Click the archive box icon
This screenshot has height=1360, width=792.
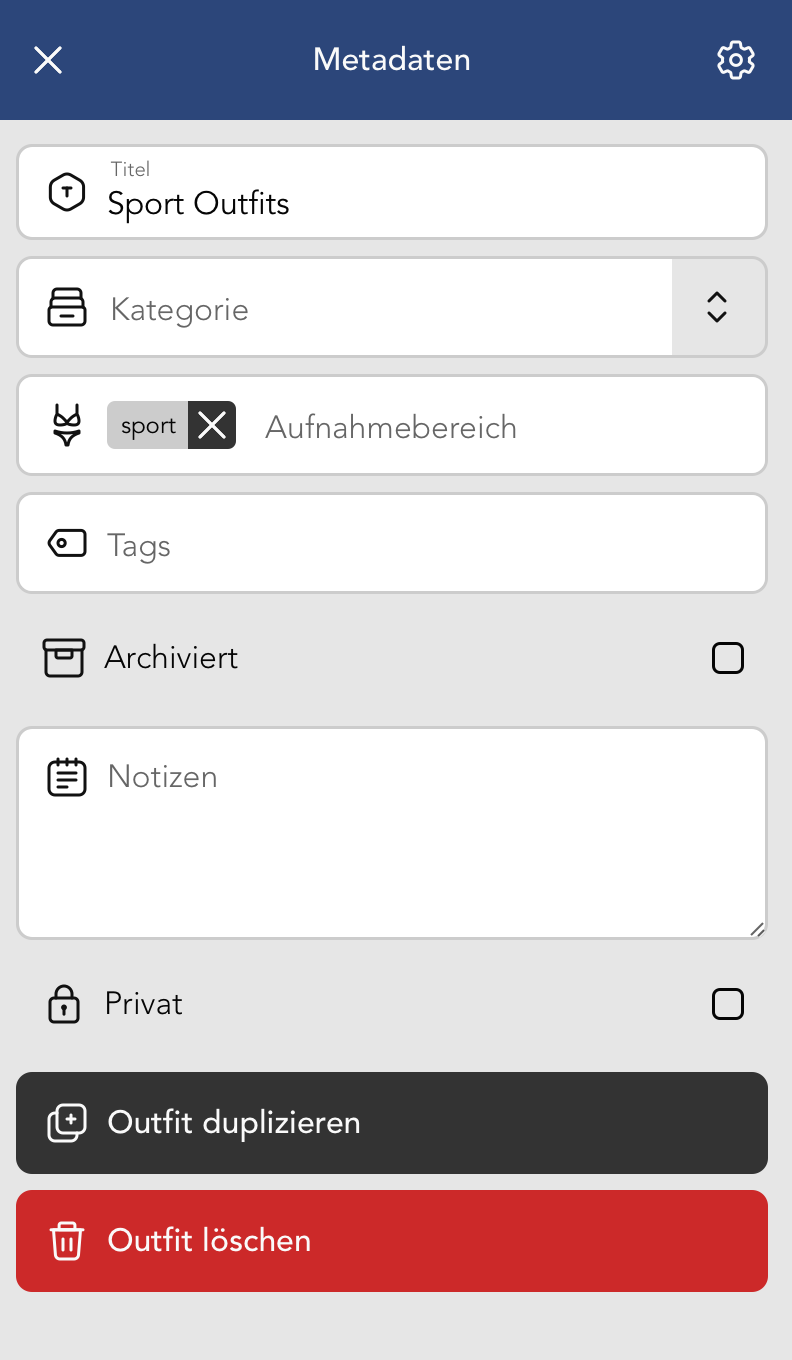coord(64,658)
